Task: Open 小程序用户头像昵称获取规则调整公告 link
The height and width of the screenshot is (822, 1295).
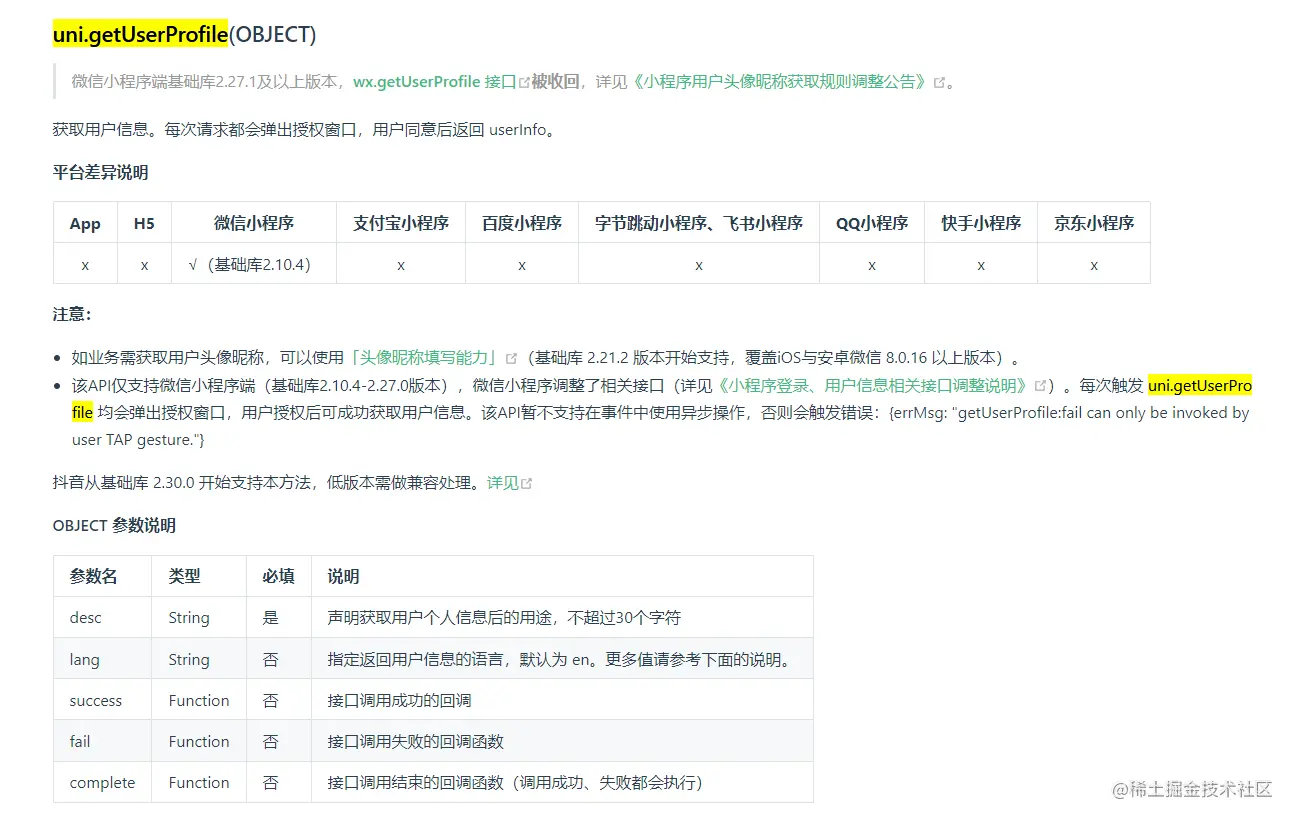Action: (x=780, y=82)
